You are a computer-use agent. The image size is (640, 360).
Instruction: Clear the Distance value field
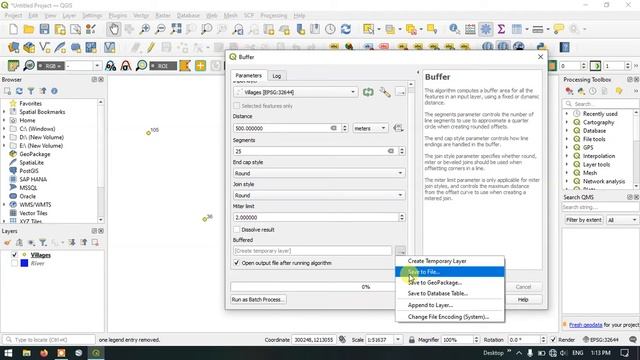click(333, 128)
